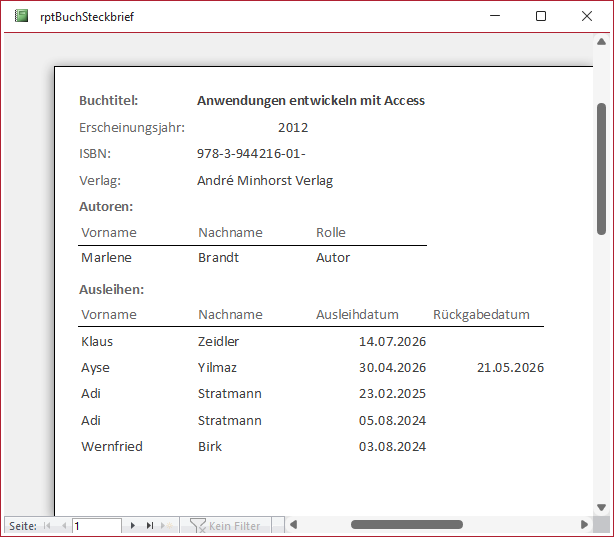
Task: Click the Rückgabedatum column header
Action: click(481, 315)
